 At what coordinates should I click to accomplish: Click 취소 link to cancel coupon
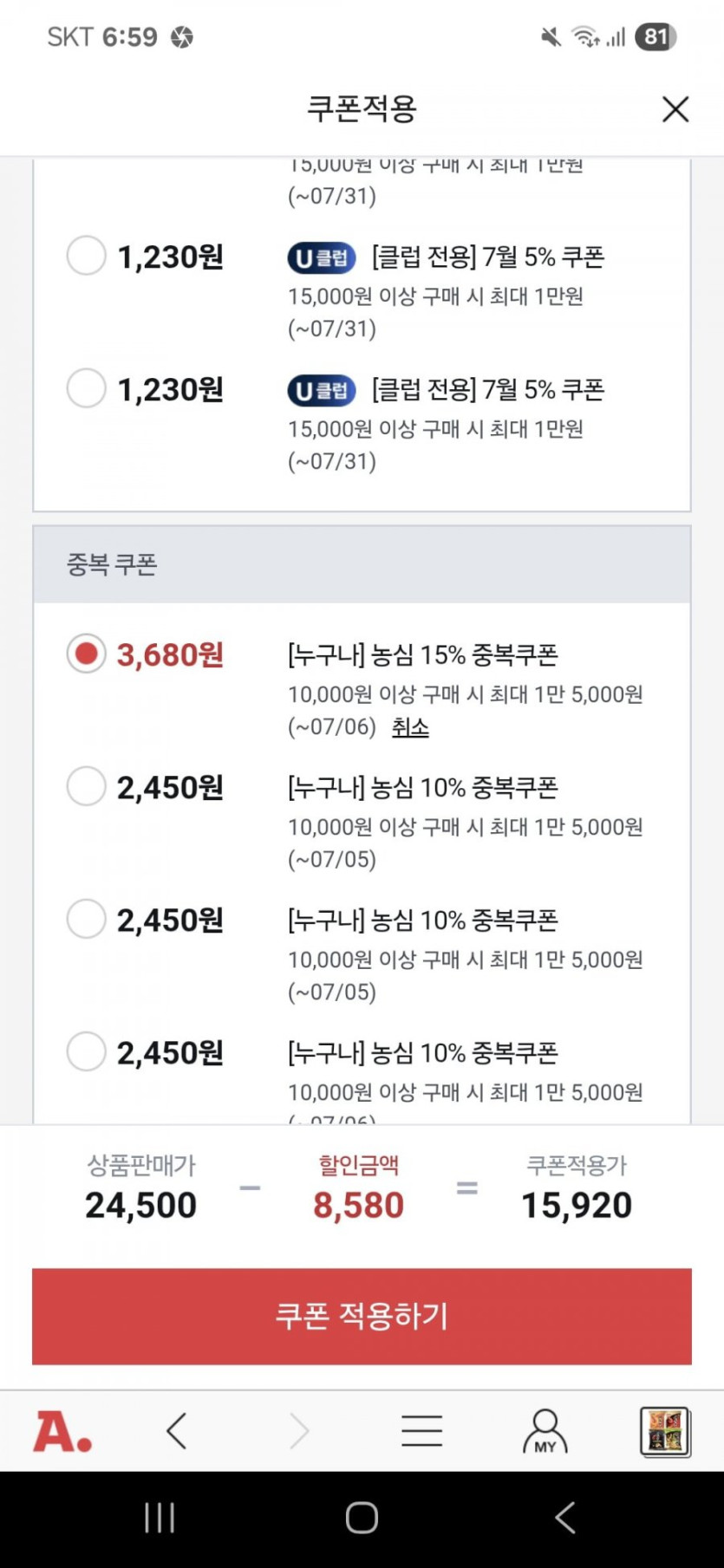(x=410, y=727)
